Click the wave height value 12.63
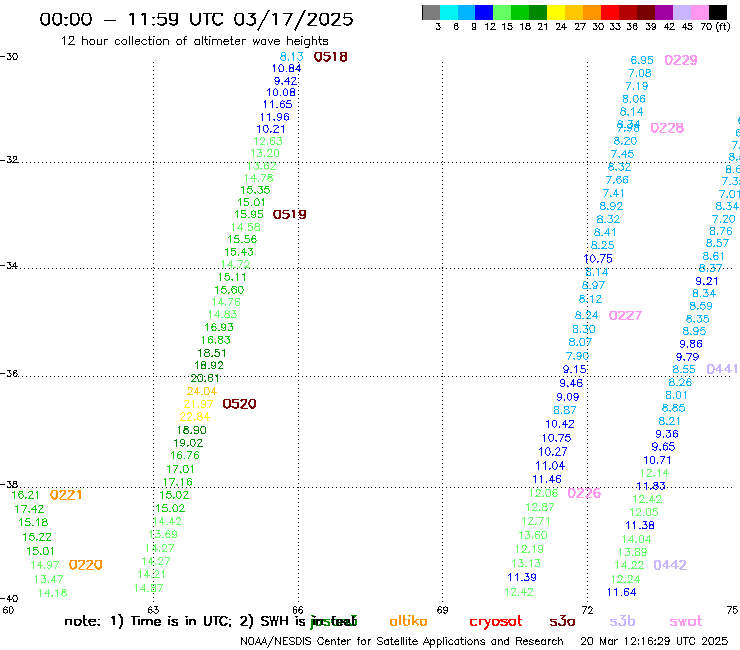 pyautogui.click(x=268, y=141)
